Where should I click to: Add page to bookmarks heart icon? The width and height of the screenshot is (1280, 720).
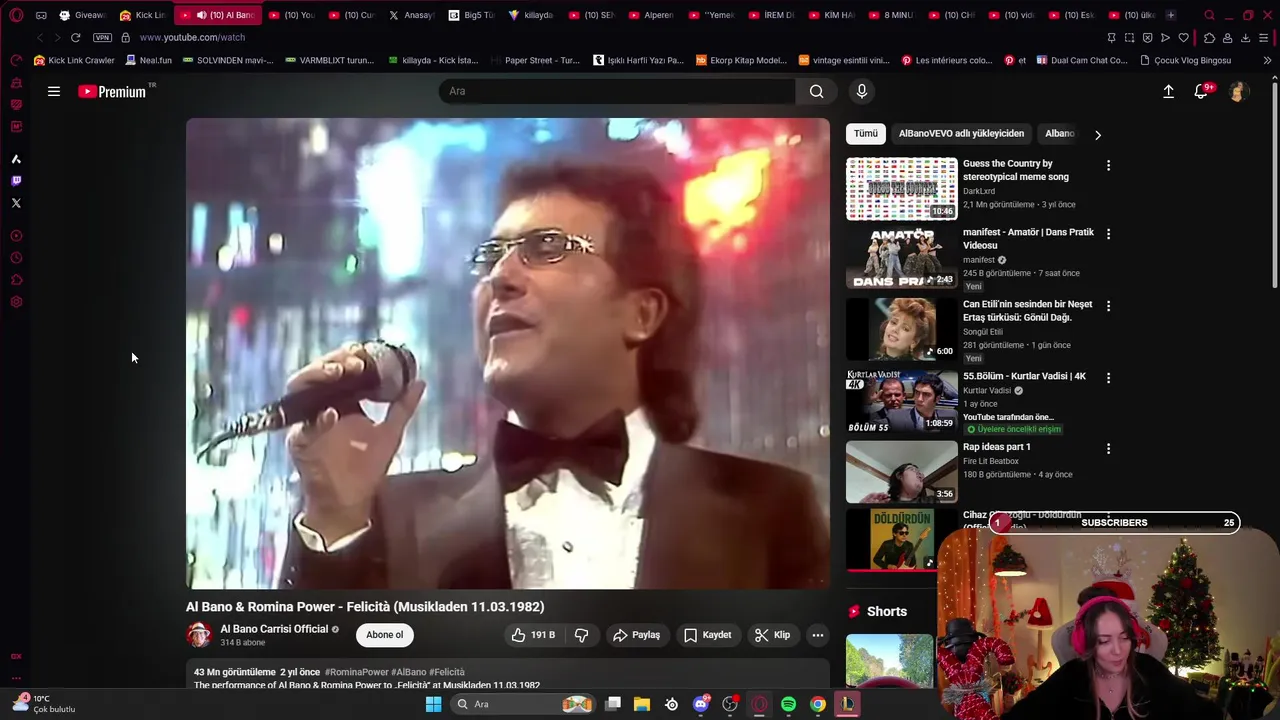pyautogui.click(x=1183, y=37)
